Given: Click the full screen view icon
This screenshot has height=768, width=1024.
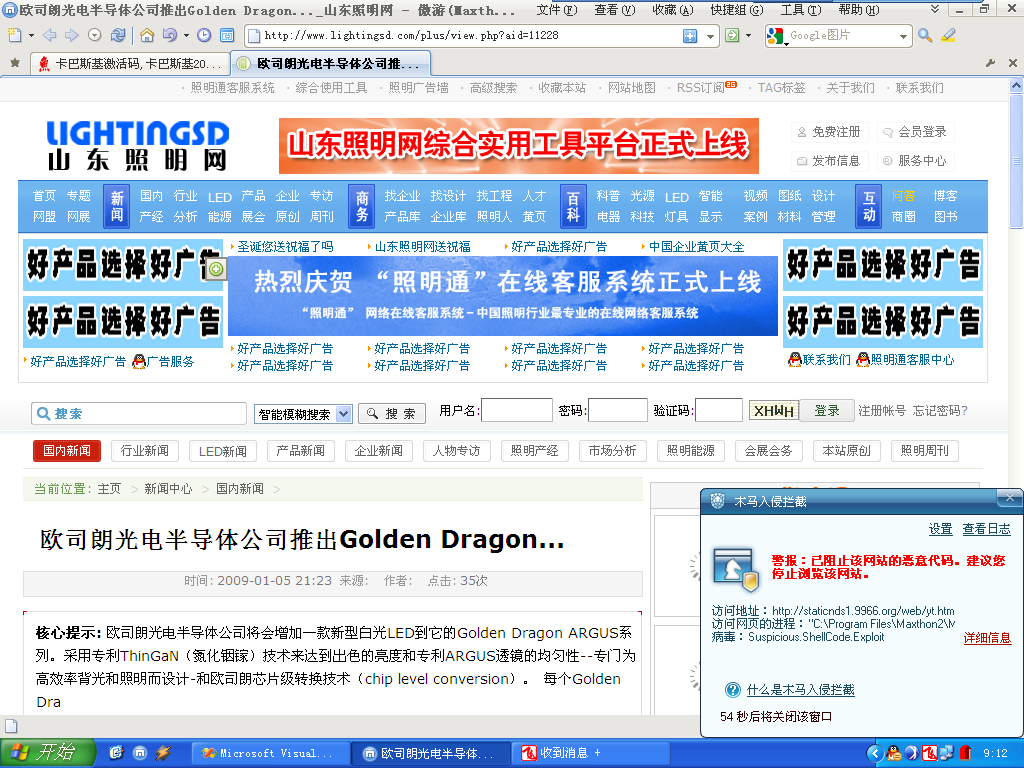Looking at the screenshot, I should pos(227,35).
